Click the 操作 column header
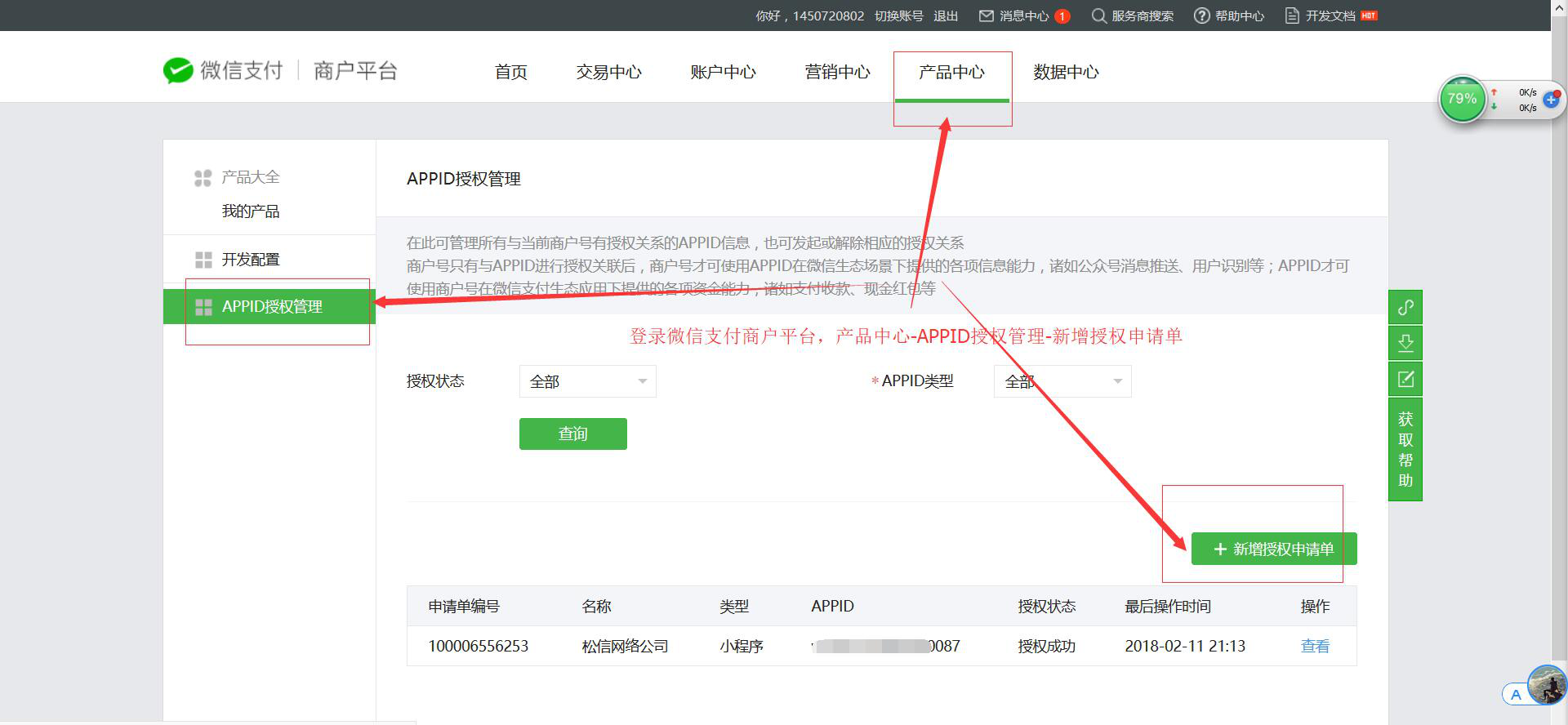The width and height of the screenshot is (1568, 725). point(1315,606)
